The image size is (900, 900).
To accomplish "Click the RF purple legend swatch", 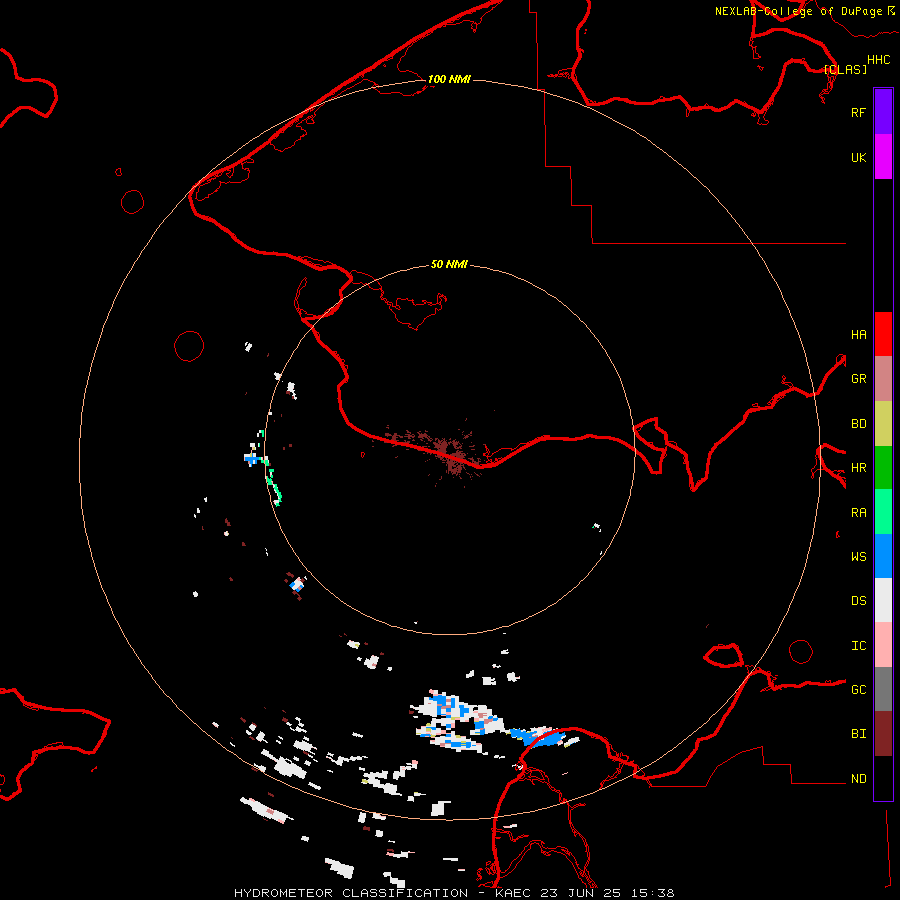I will click(x=883, y=112).
